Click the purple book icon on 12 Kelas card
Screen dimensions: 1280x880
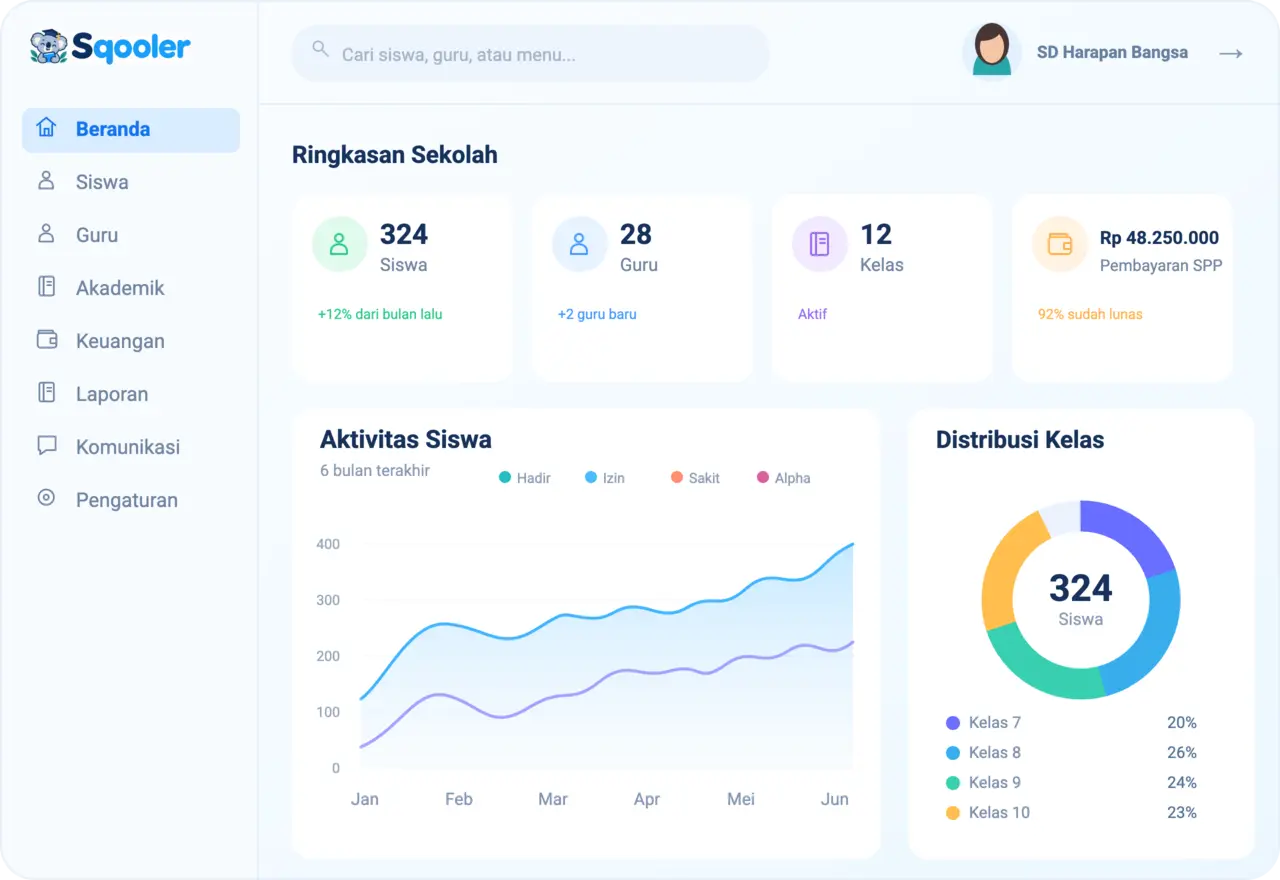pyautogui.click(x=819, y=244)
